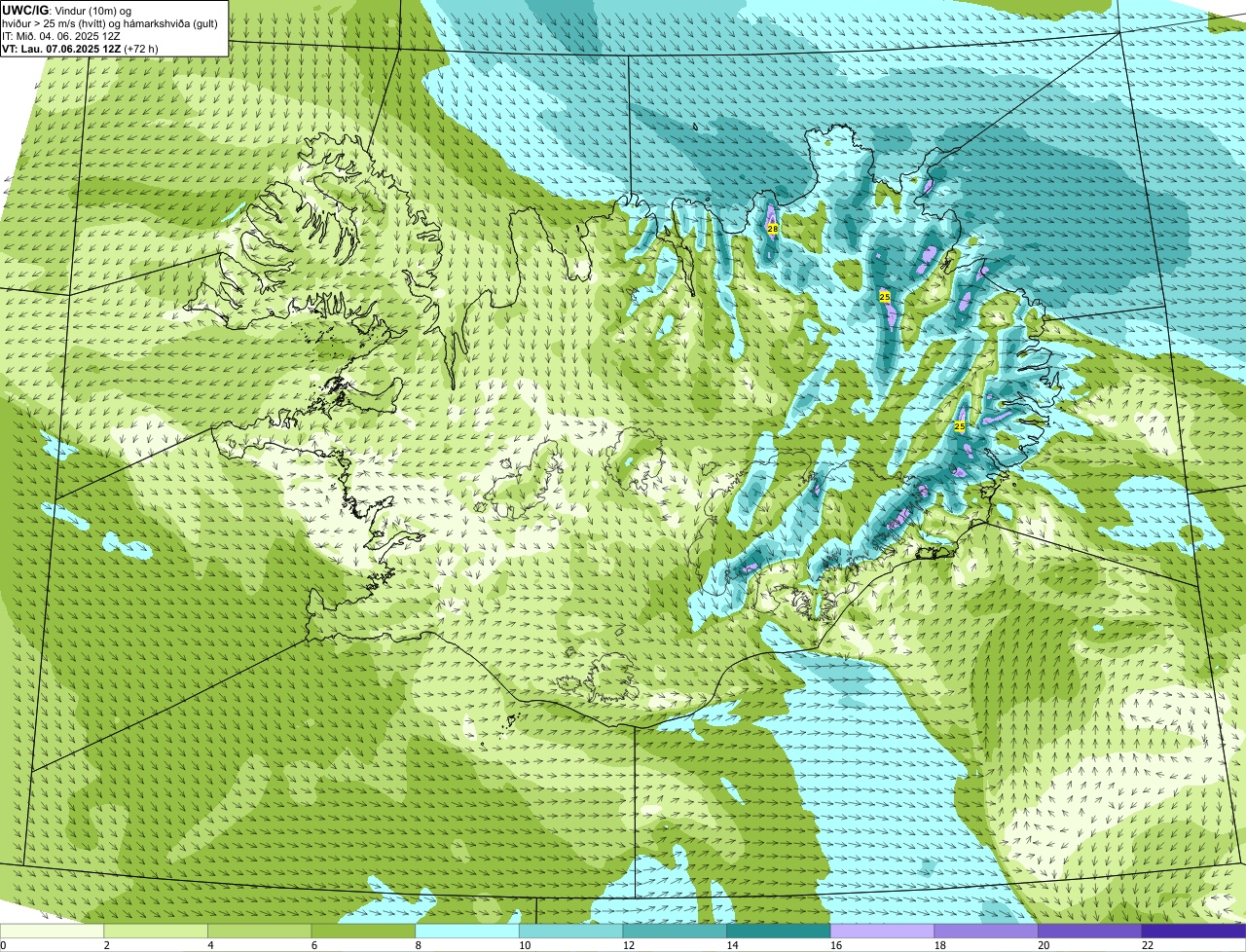1246x952 pixels.
Task: Click the 'IT: Mið. 04. 06. 2025 12Z' line
Action: pyautogui.click(x=61, y=35)
